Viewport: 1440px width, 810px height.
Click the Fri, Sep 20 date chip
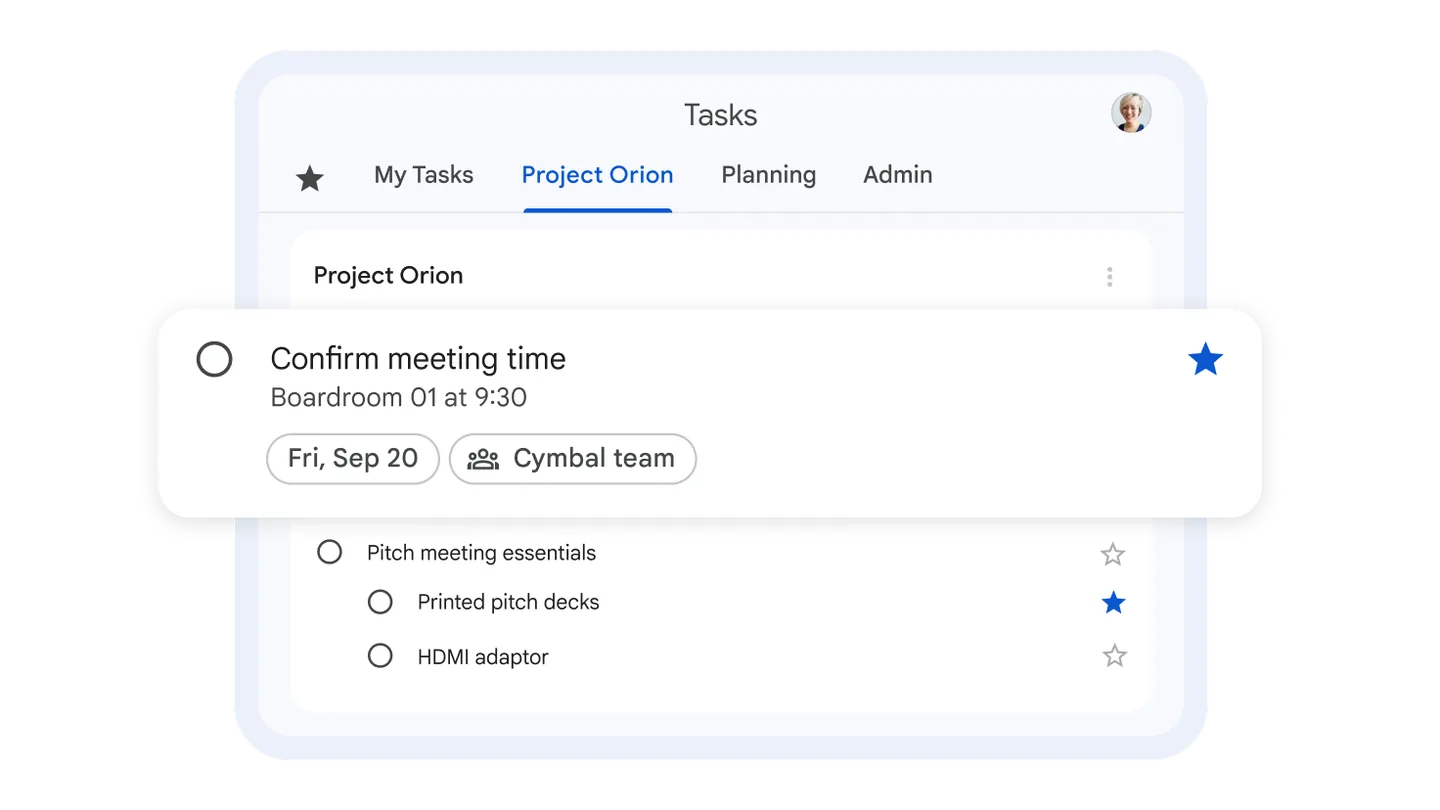(x=353, y=459)
